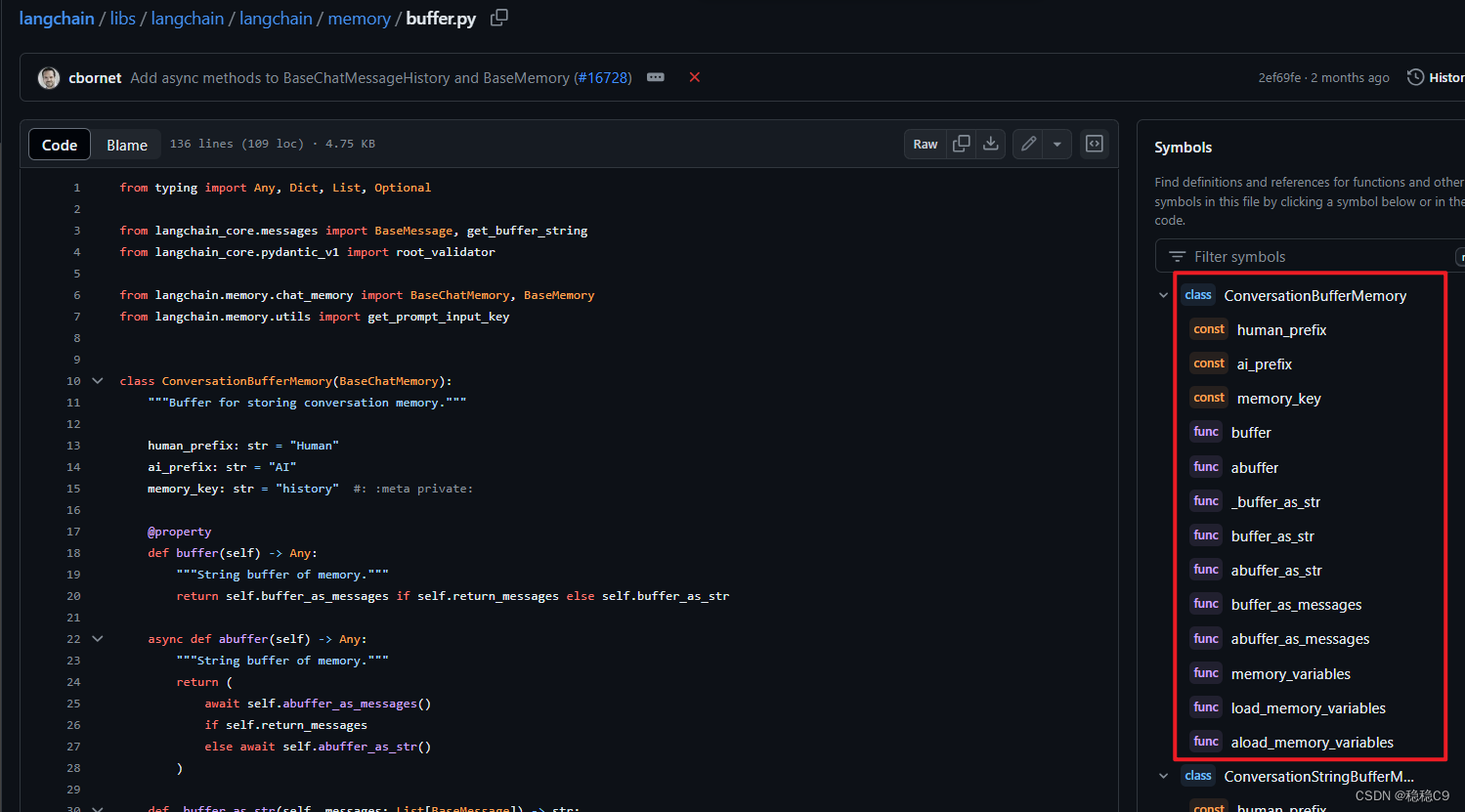Open cbornet author profile link

95,77
